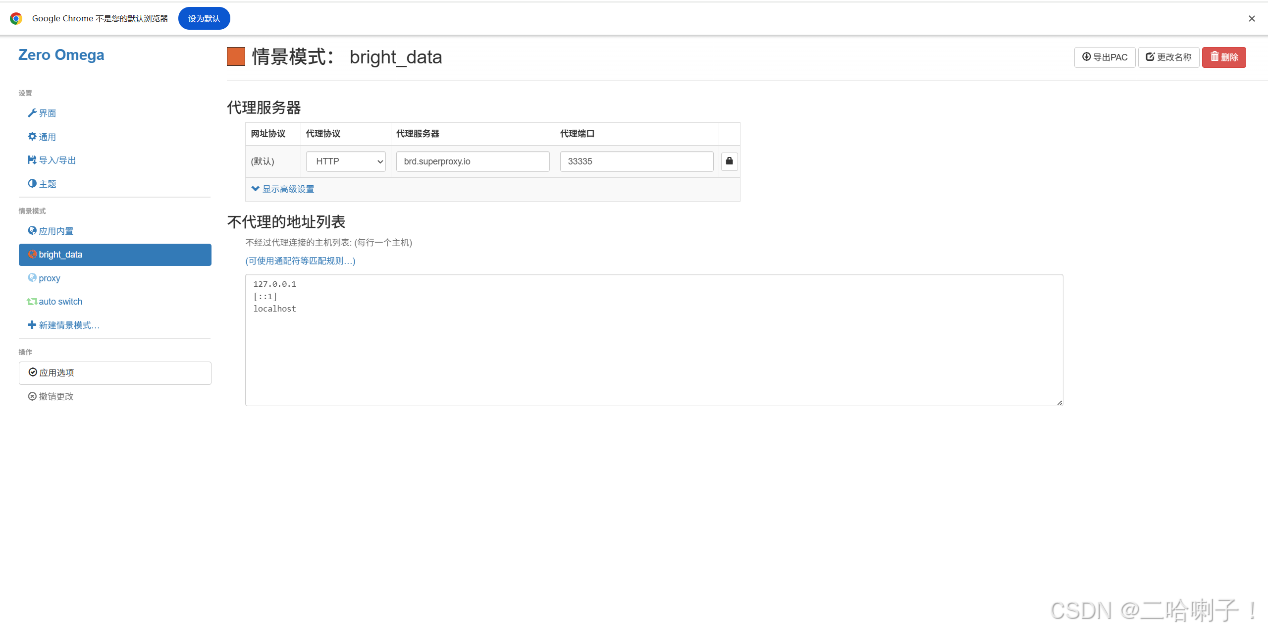This screenshot has height=632, width=1268.
Task: Open the HTTP proxy protocol dropdown
Action: click(x=345, y=161)
